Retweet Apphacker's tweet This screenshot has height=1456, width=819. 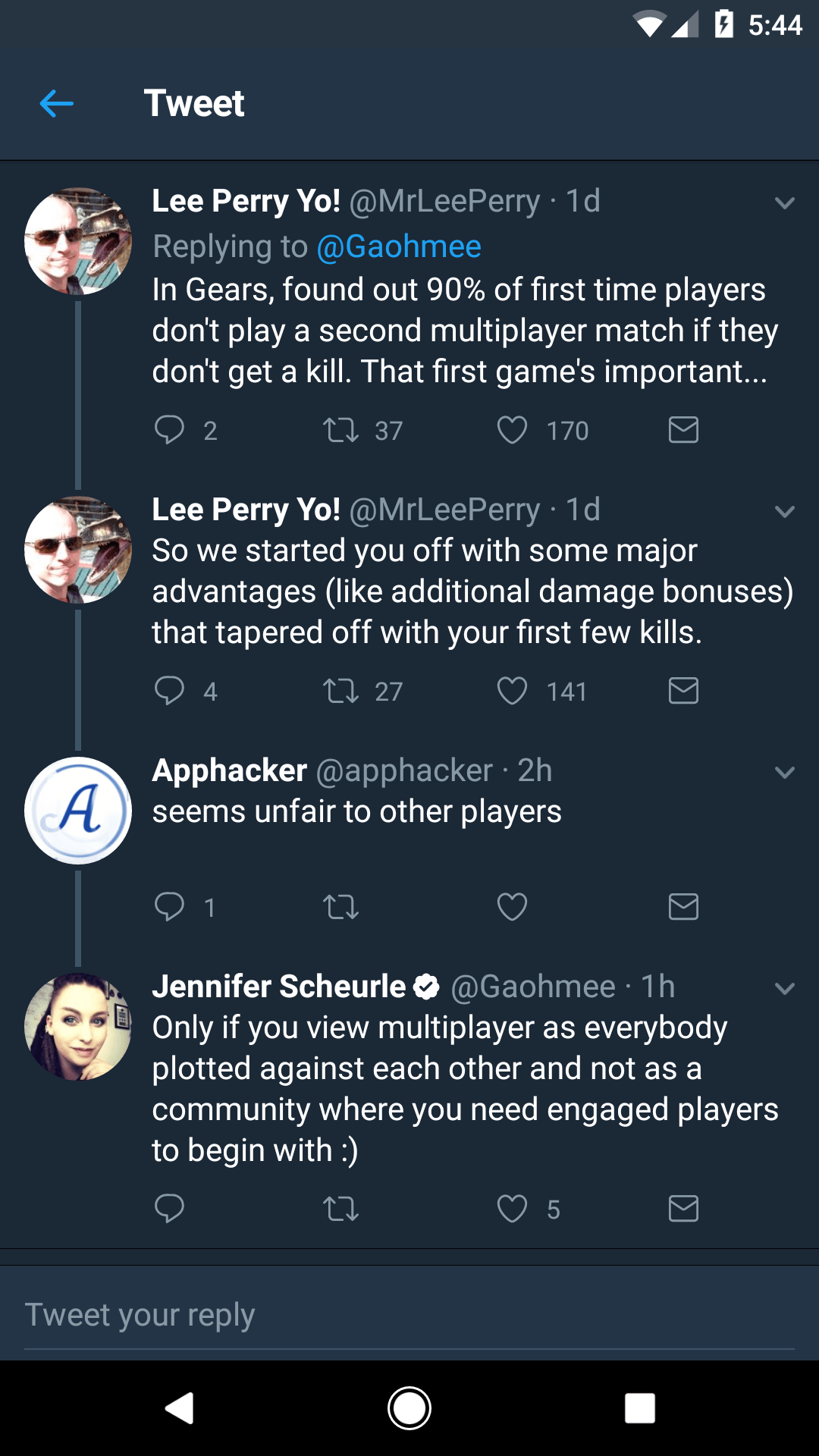coord(340,906)
